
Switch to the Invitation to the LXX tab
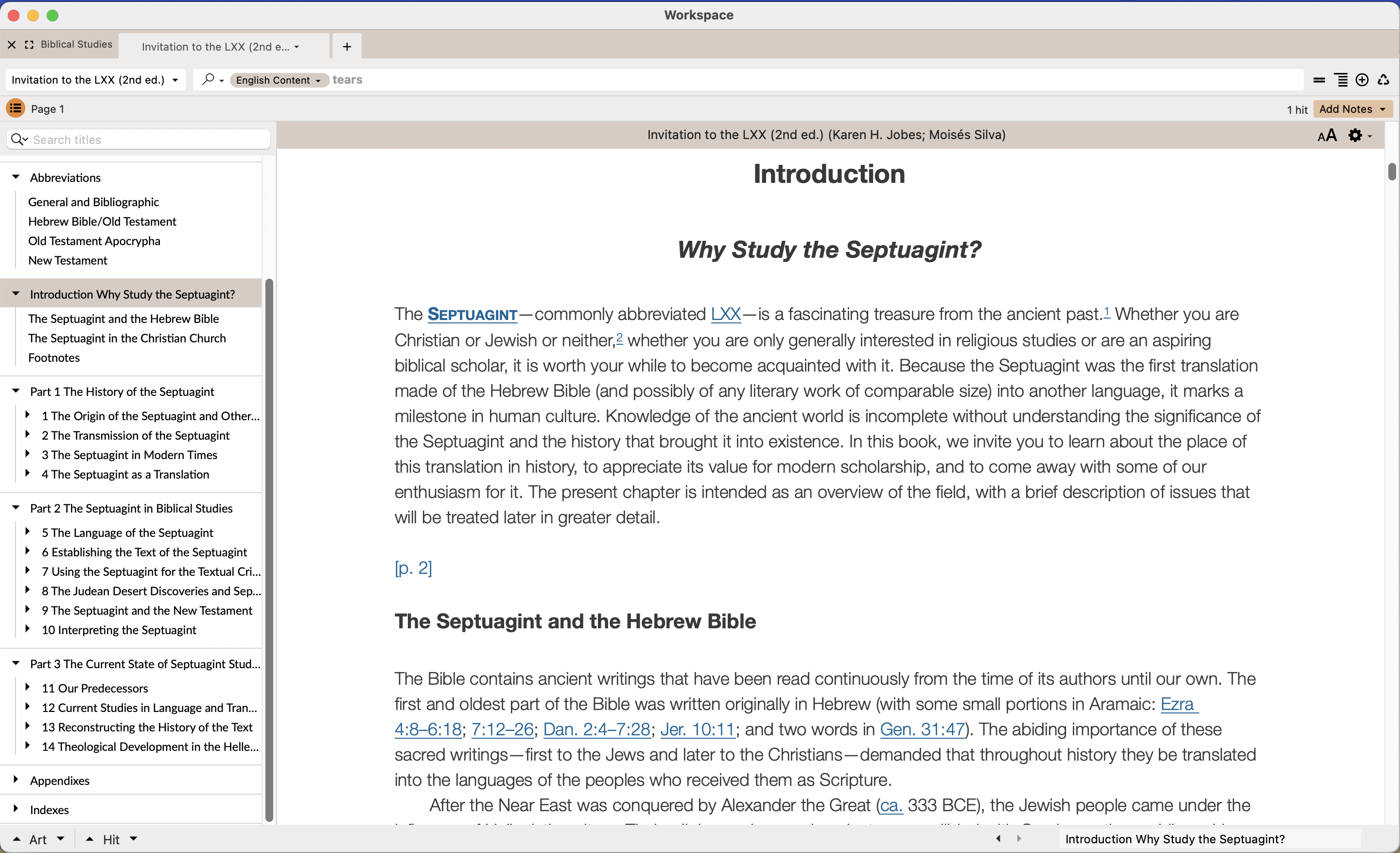pyautogui.click(x=216, y=47)
